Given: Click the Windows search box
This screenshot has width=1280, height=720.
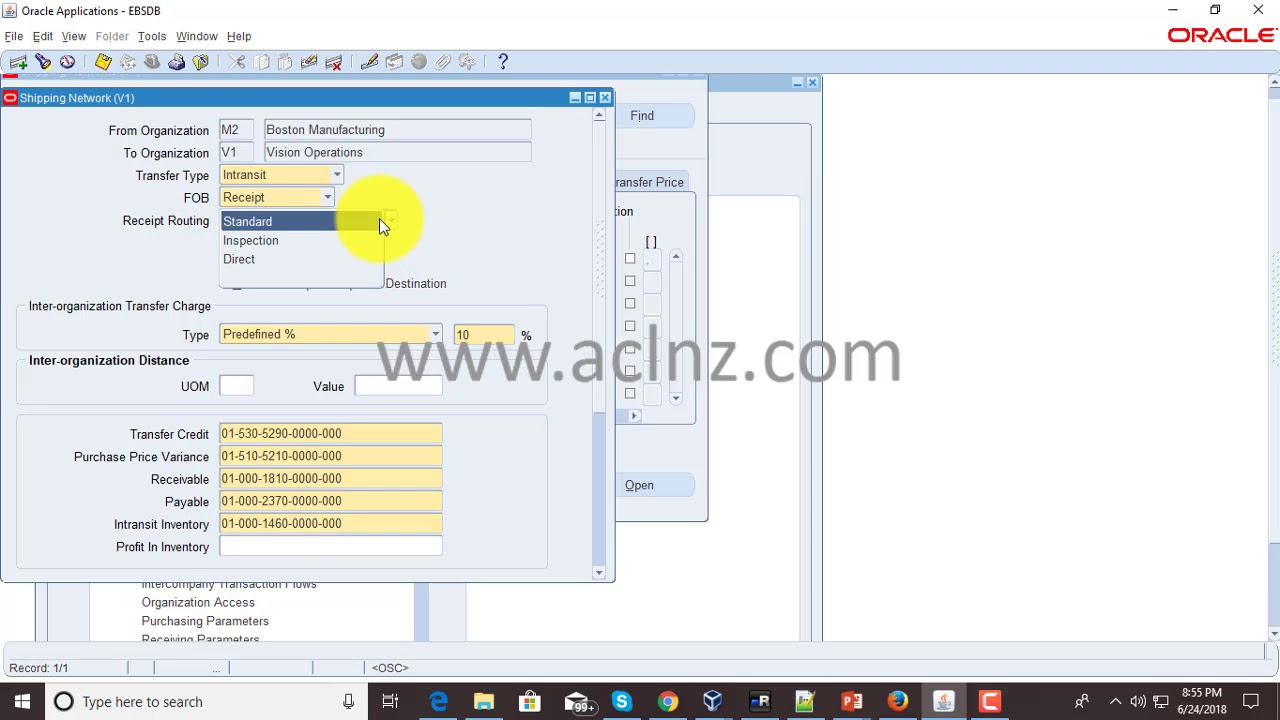Looking at the screenshot, I should (x=205, y=701).
